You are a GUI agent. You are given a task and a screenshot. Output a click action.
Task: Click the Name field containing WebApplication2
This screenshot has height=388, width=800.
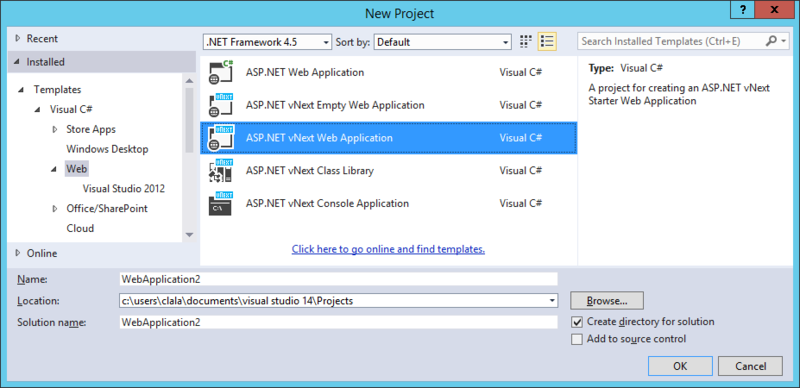338,279
